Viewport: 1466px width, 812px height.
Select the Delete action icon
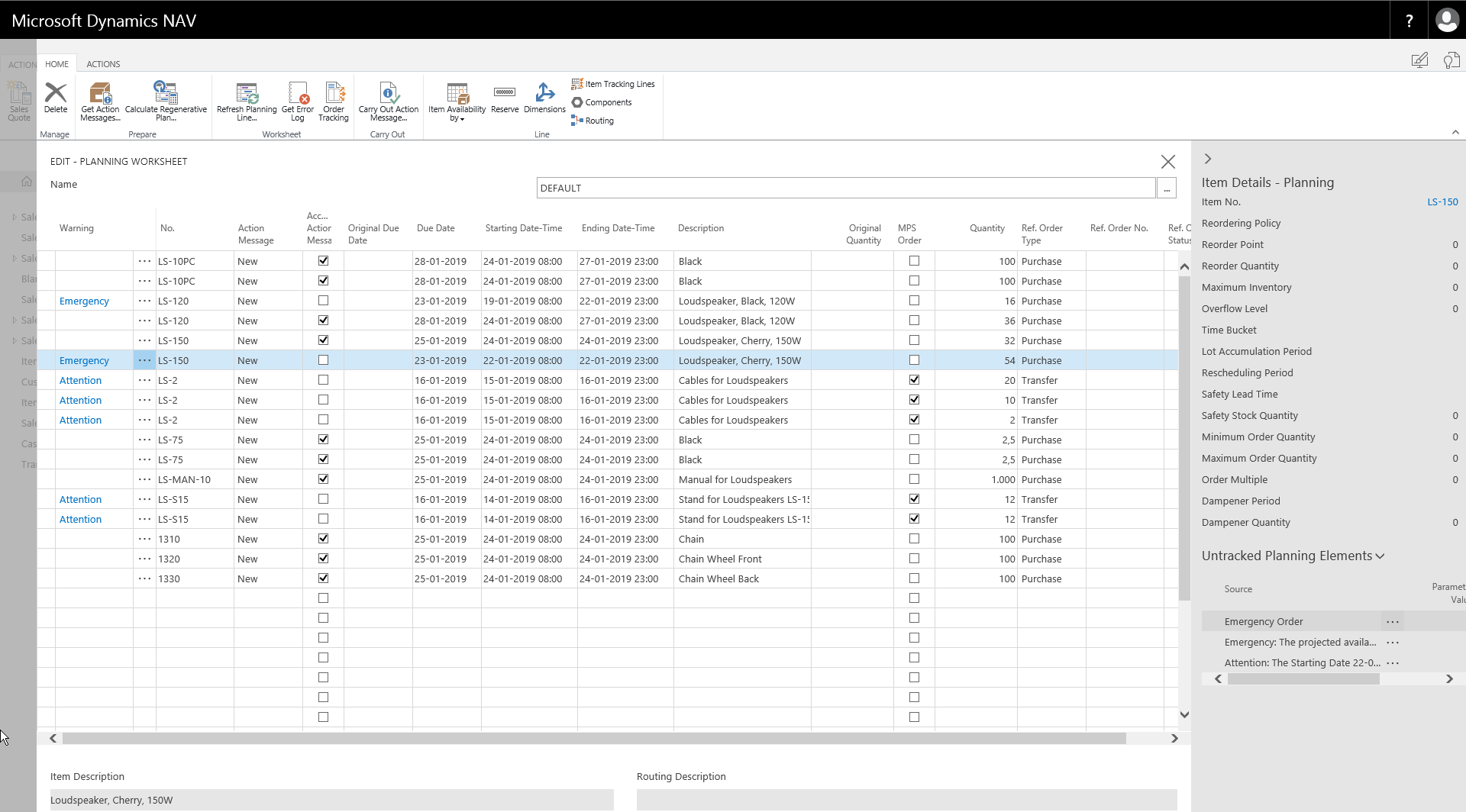[x=55, y=99]
